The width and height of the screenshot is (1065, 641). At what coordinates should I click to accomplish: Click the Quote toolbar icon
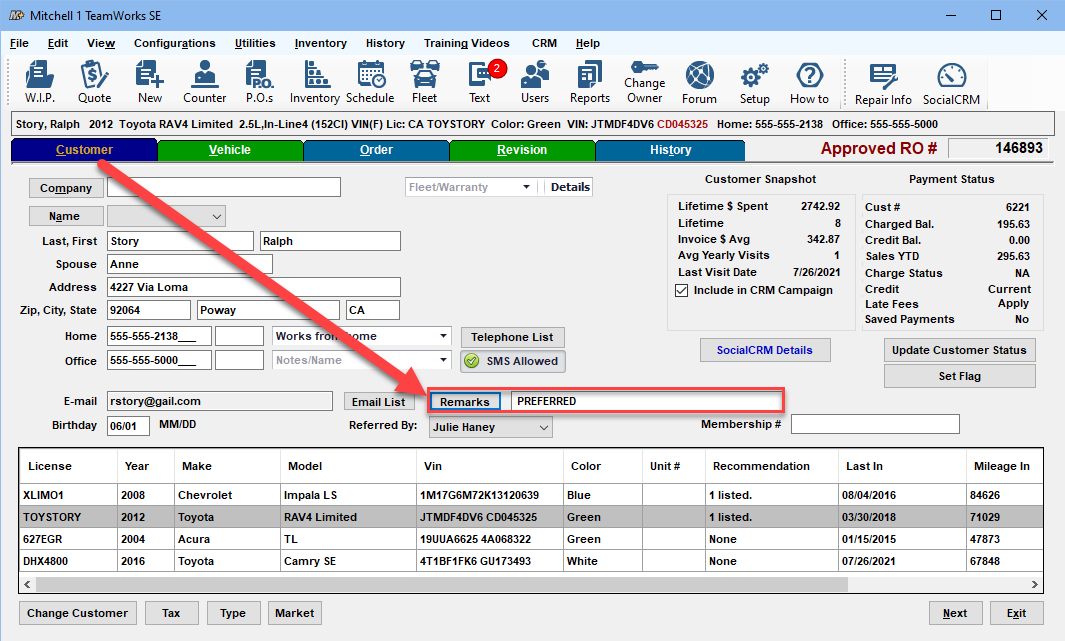(94, 82)
